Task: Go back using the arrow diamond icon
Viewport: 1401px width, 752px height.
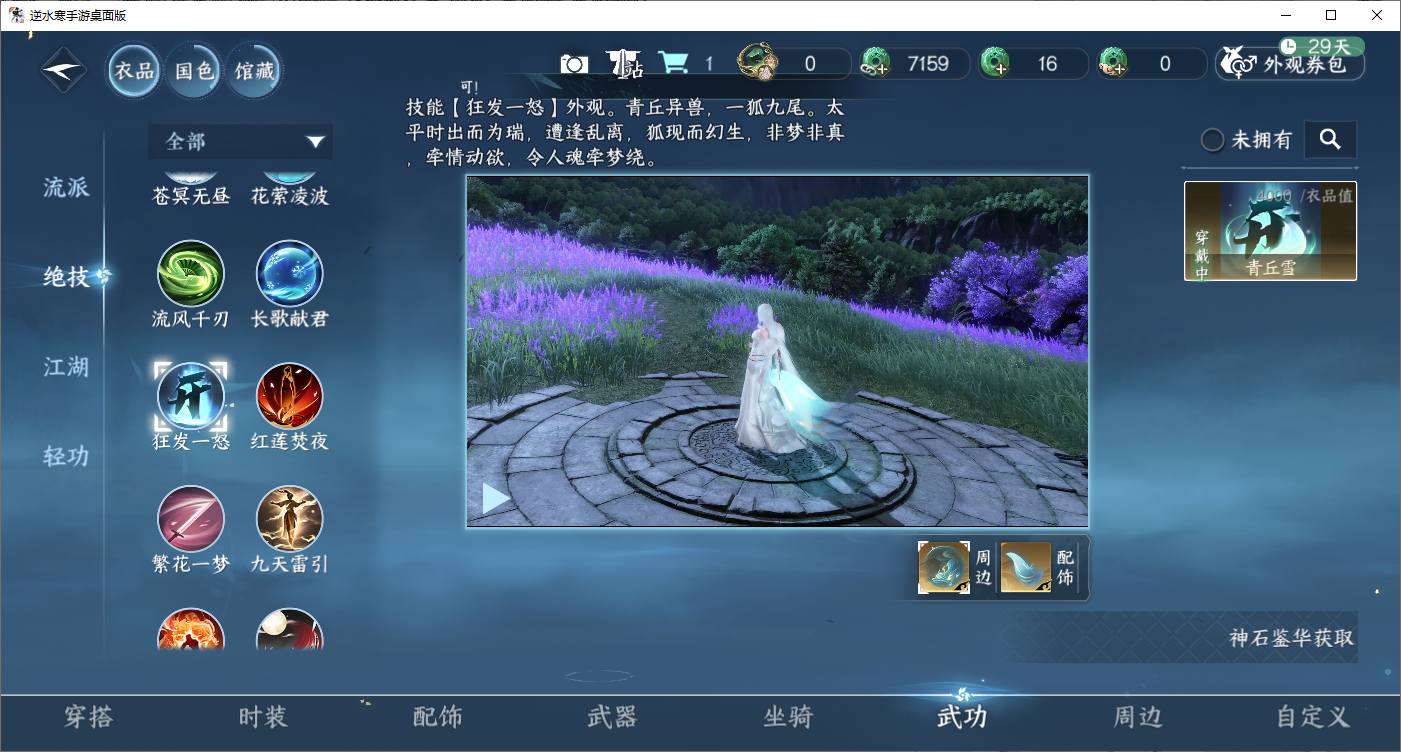Action: [x=63, y=70]
